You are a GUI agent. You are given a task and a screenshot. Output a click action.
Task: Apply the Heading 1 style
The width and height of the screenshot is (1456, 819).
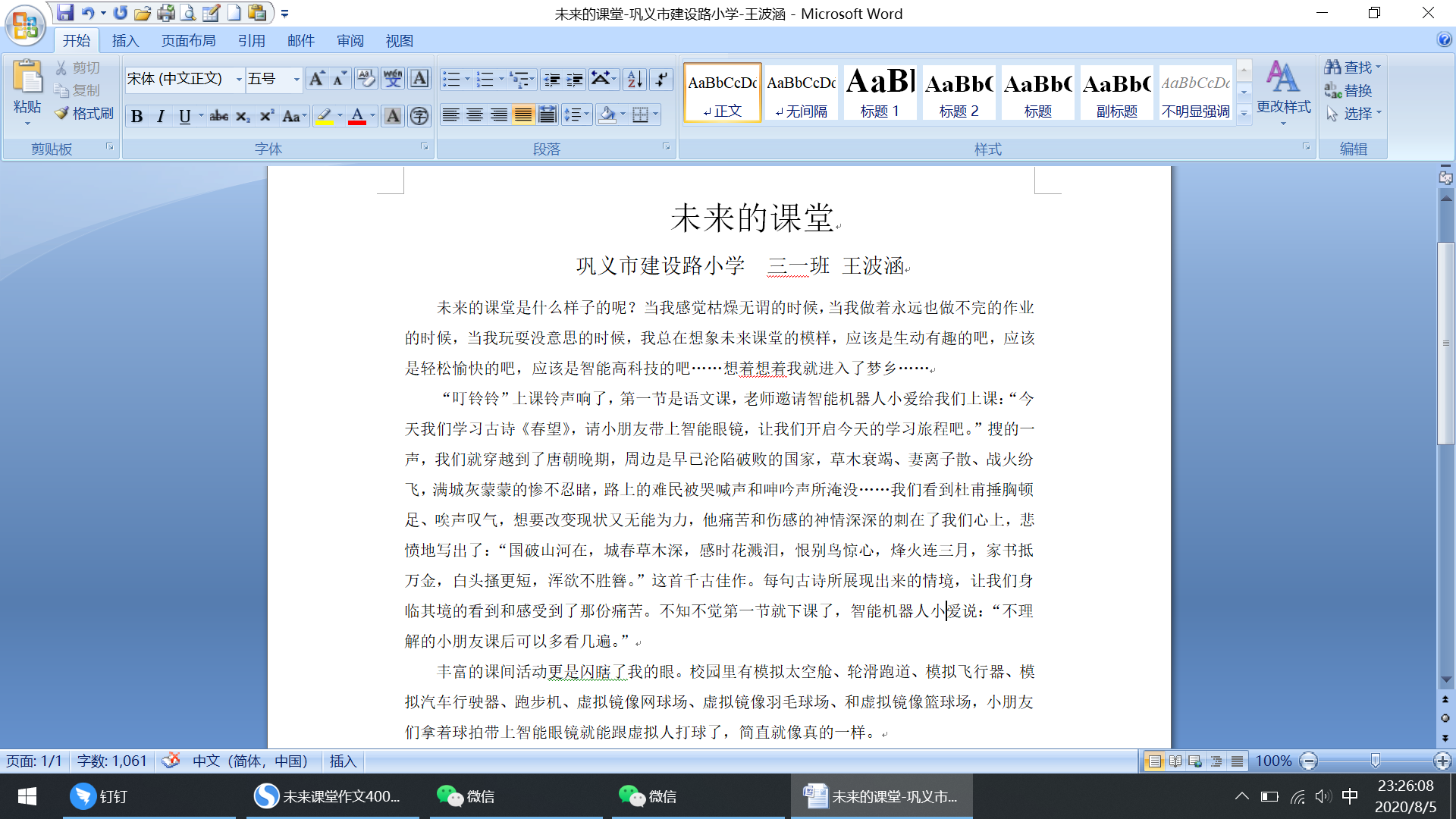click(880, 92)
